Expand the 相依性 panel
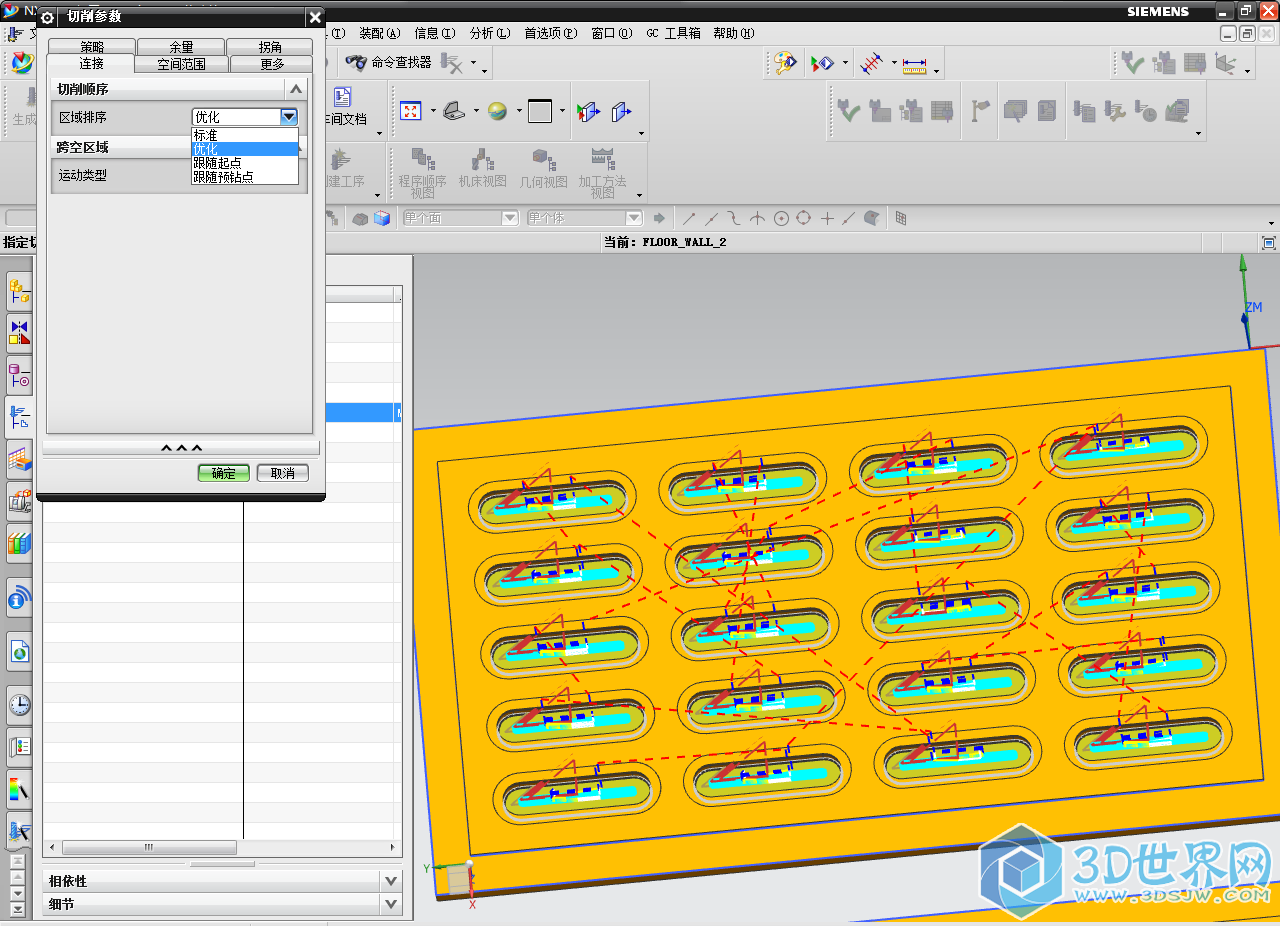Screen dimensions: 1280x926 pos(390,881)
